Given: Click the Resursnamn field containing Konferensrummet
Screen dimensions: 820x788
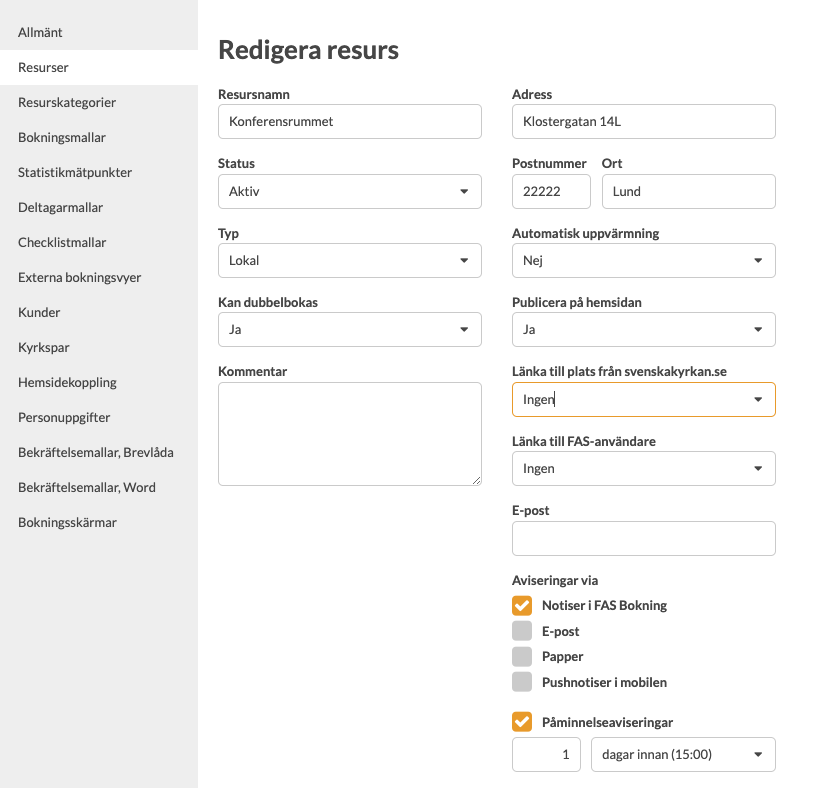Looking at the screenshot, I should [x=350, y=121].
